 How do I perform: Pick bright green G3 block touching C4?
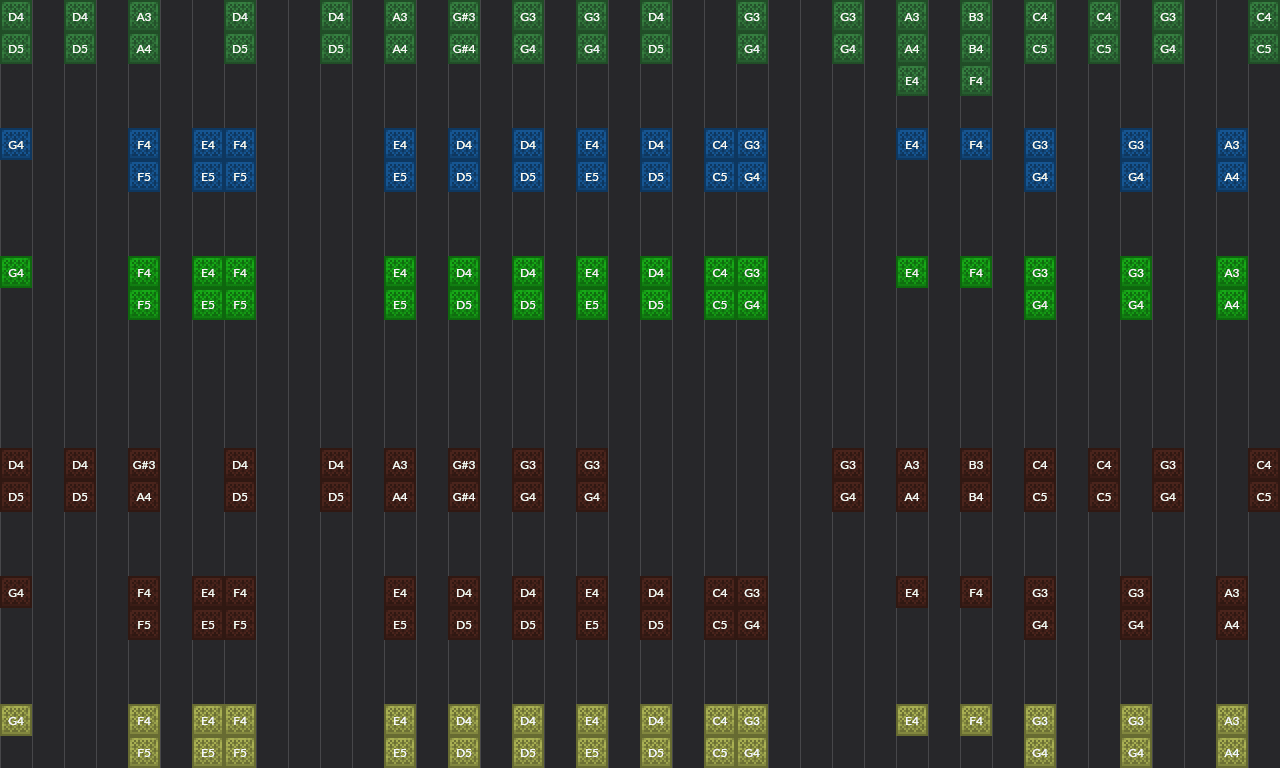[x=752, y=272]
